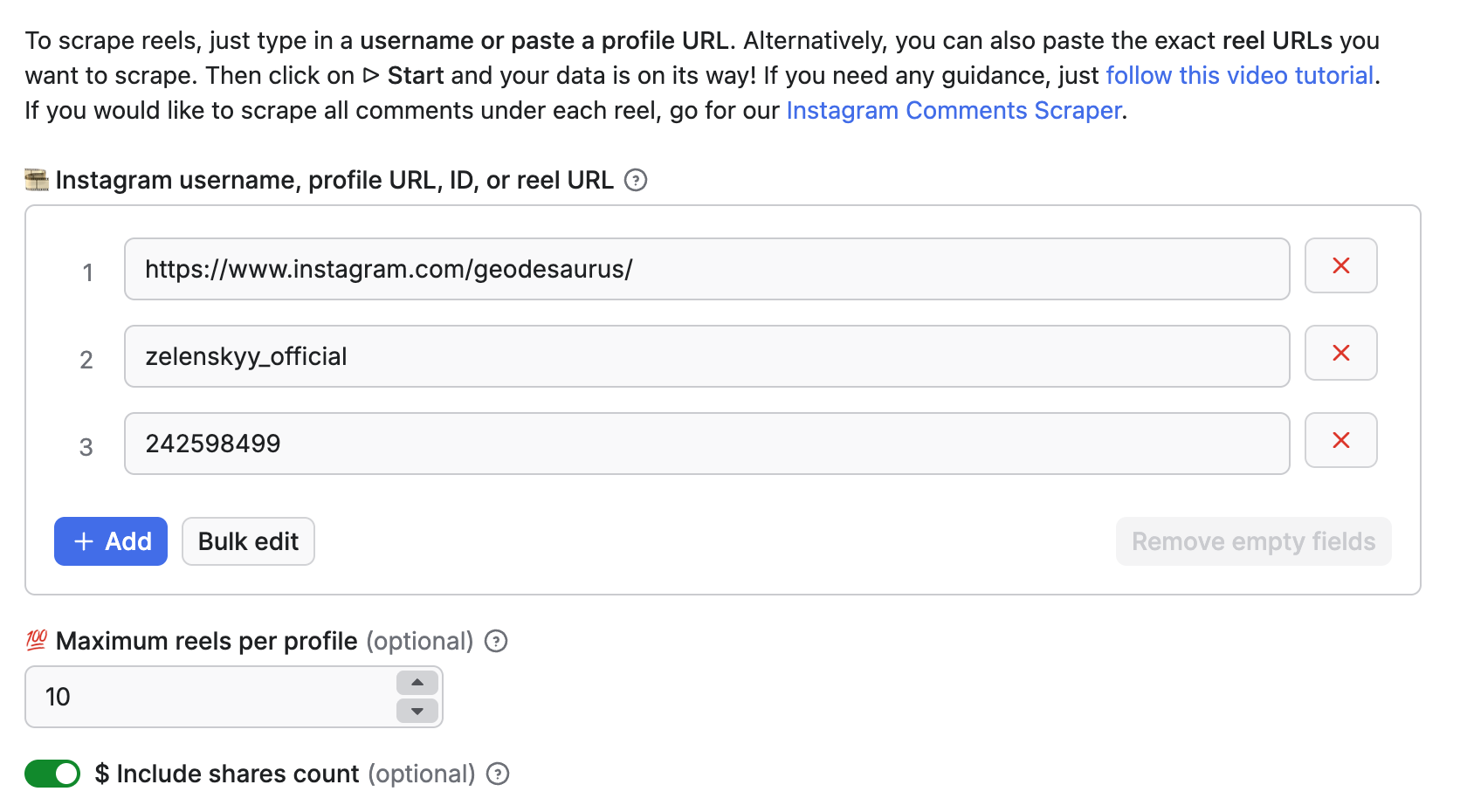Remove the 242598499 ID row

point(1340,440)
